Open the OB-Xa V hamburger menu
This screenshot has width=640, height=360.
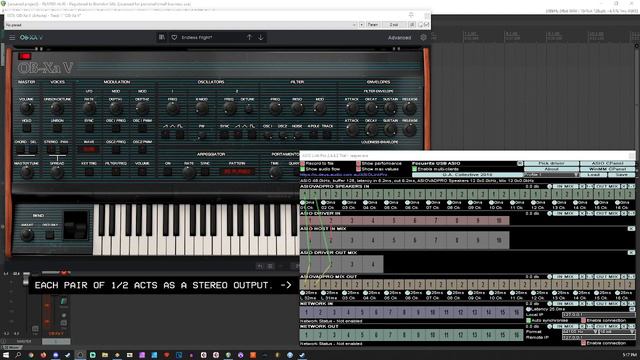click(12, 38)
